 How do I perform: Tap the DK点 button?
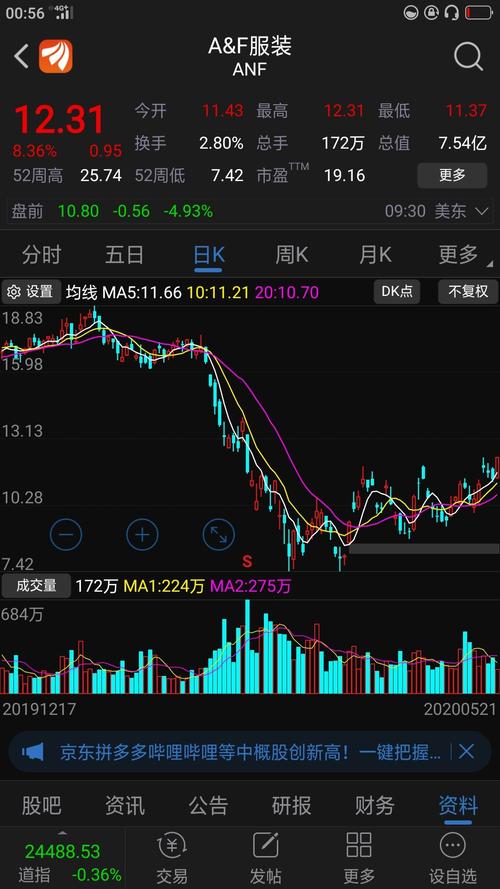pyautogui.click(x=397, y=292)
